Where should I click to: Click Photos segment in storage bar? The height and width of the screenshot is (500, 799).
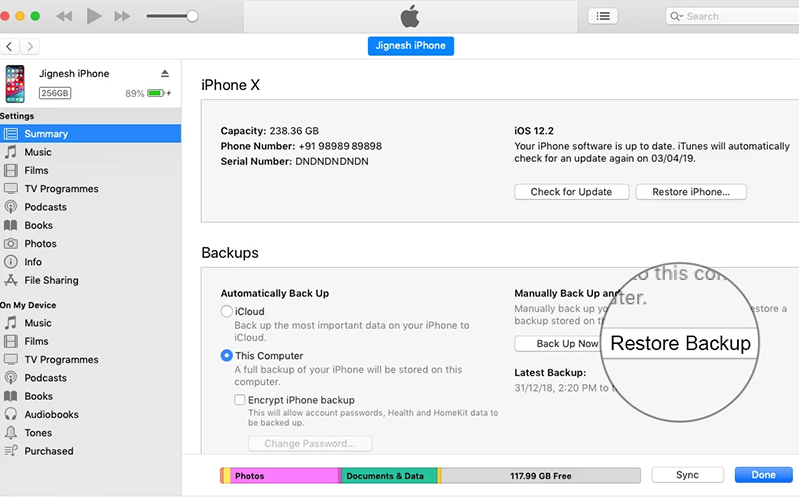coord(285,476)
